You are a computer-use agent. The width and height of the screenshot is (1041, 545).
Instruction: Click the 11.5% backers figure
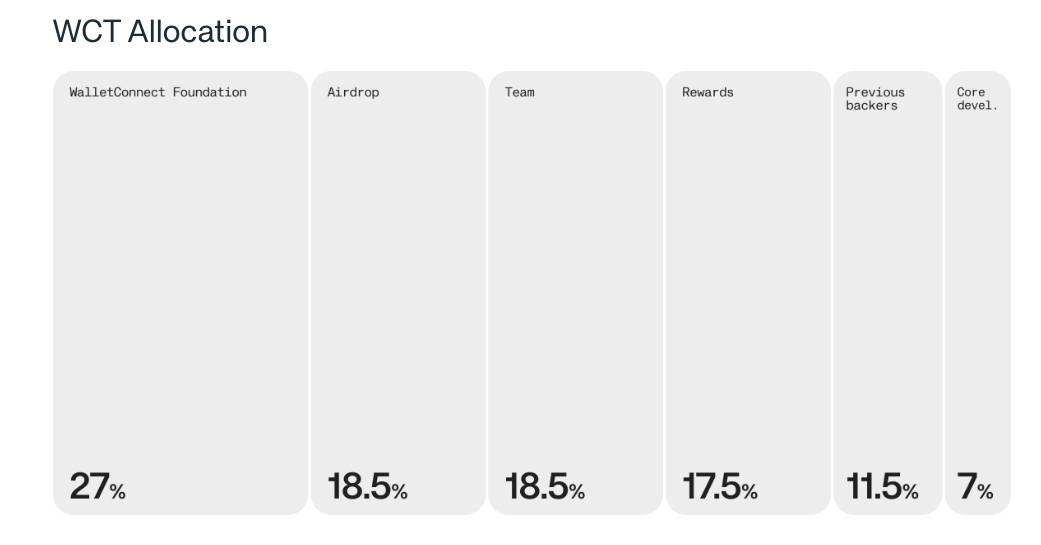[x=882, y=486]
